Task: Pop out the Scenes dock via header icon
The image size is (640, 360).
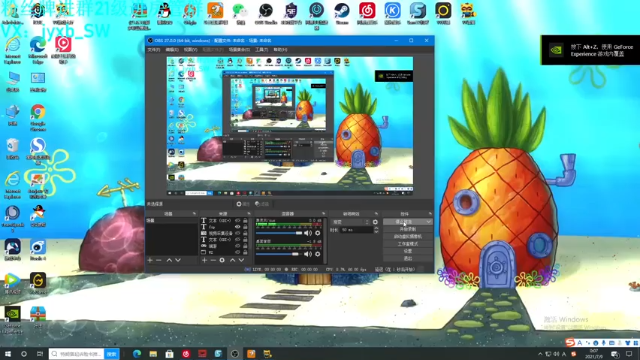Action: (194, 213)
